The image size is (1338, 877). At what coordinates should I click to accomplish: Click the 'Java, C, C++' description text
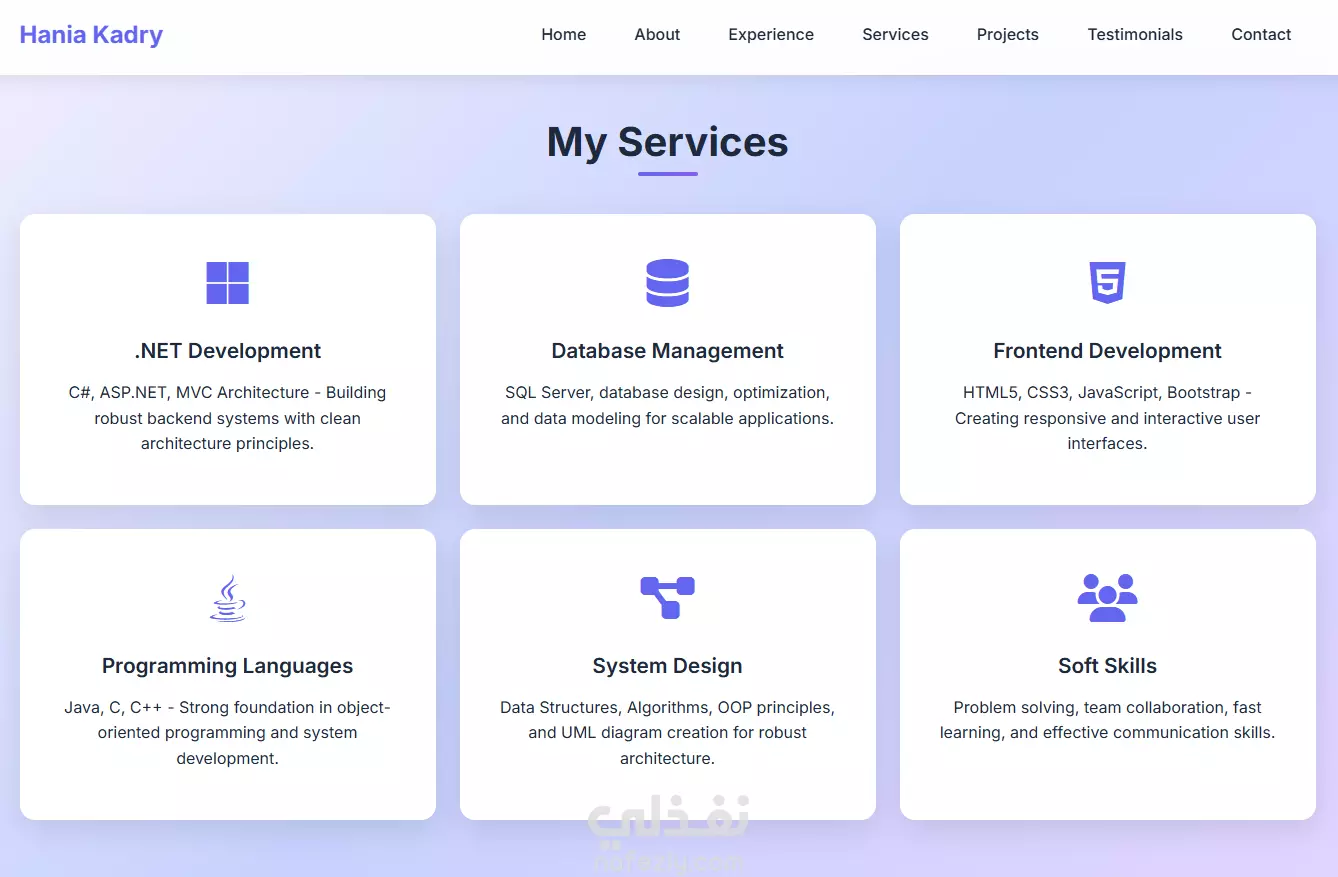227,733
